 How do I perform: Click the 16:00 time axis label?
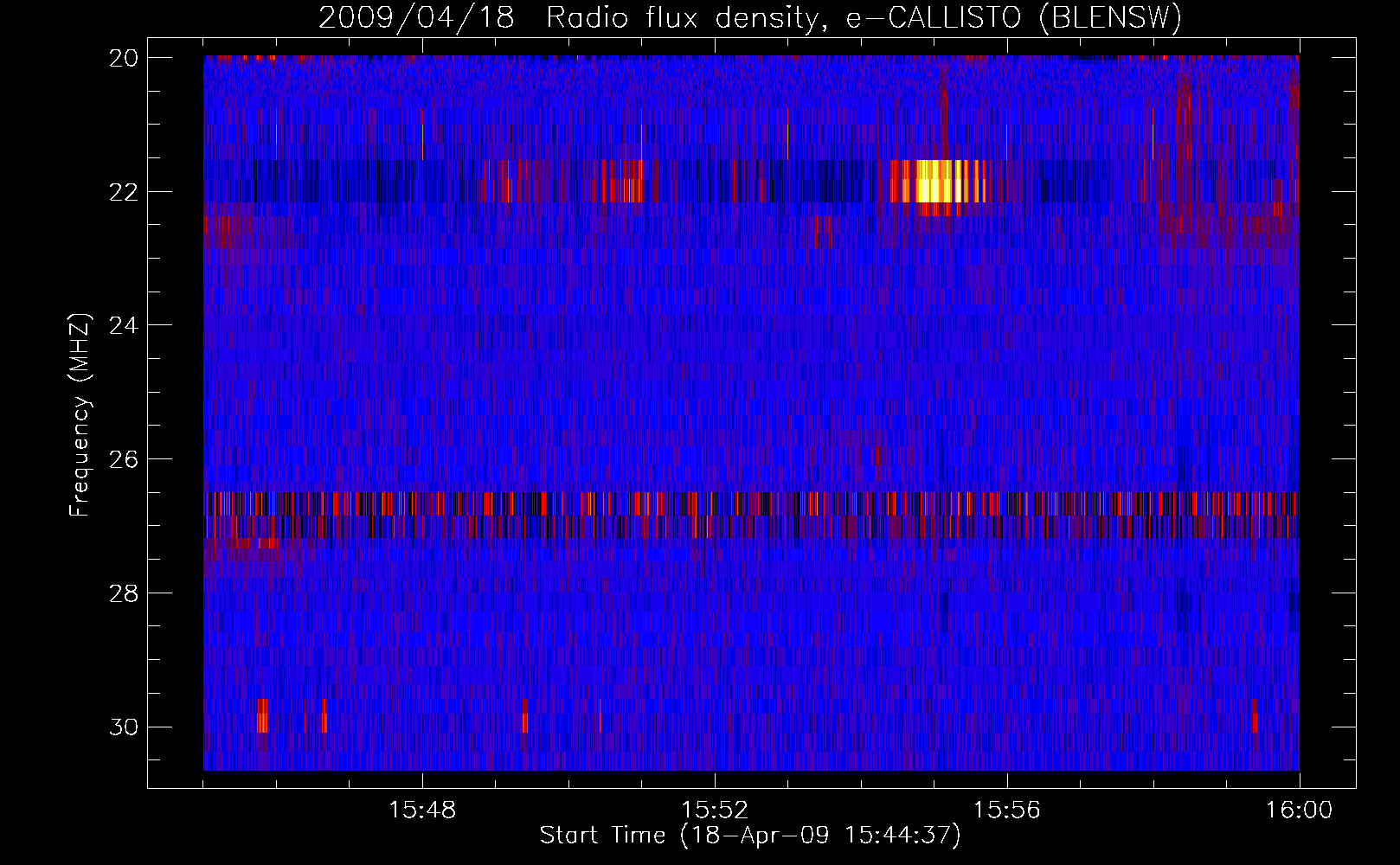[1299, 811]
